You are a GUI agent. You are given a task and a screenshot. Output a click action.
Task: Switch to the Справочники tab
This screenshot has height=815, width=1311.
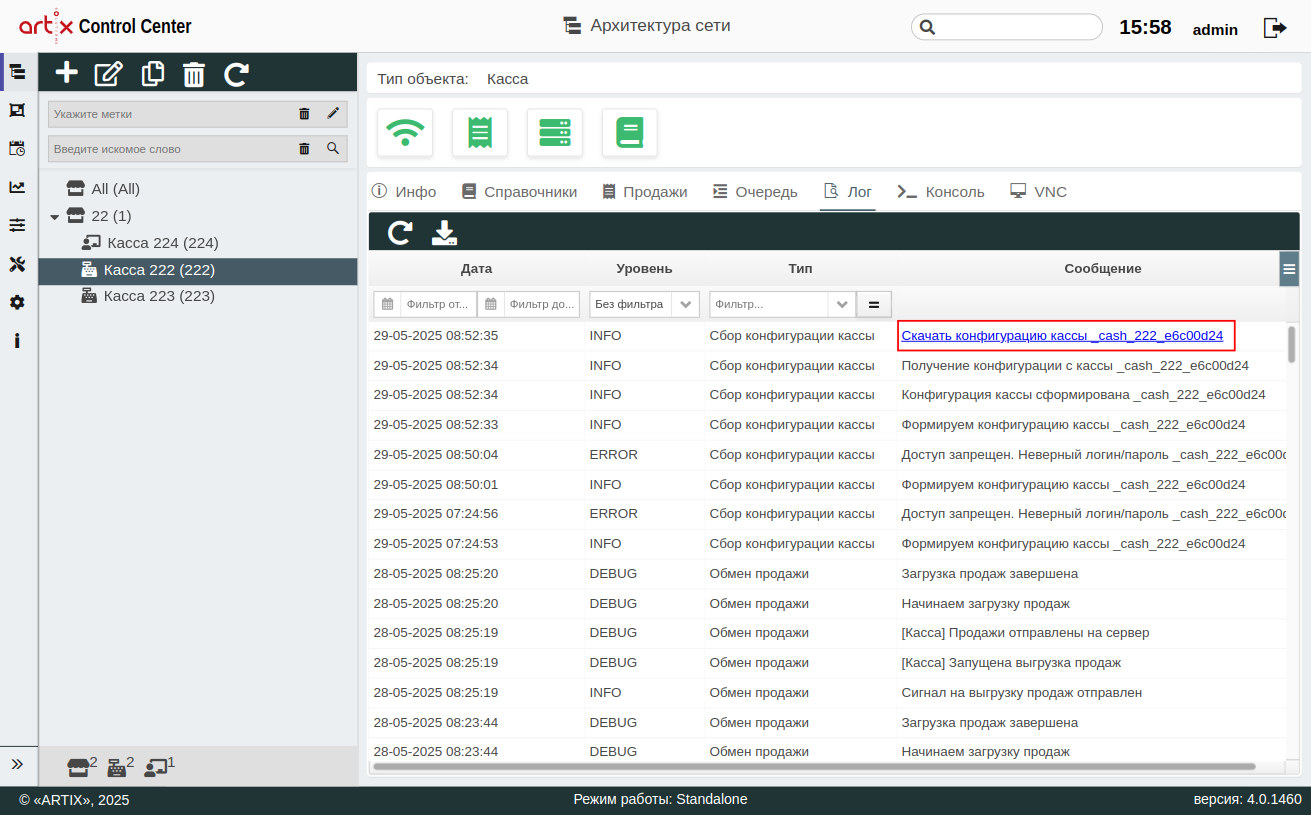click(520, 192)
